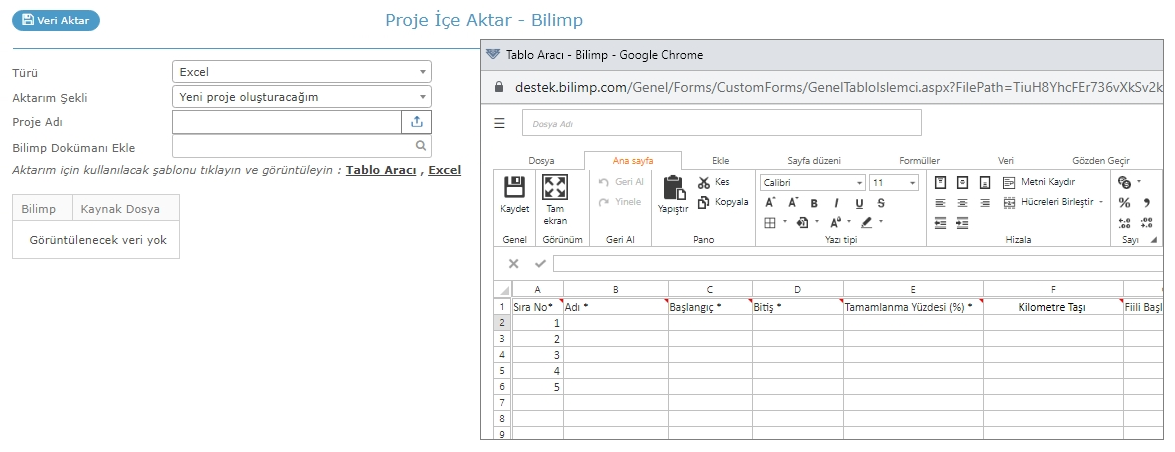Click the formula bar input

858,263
